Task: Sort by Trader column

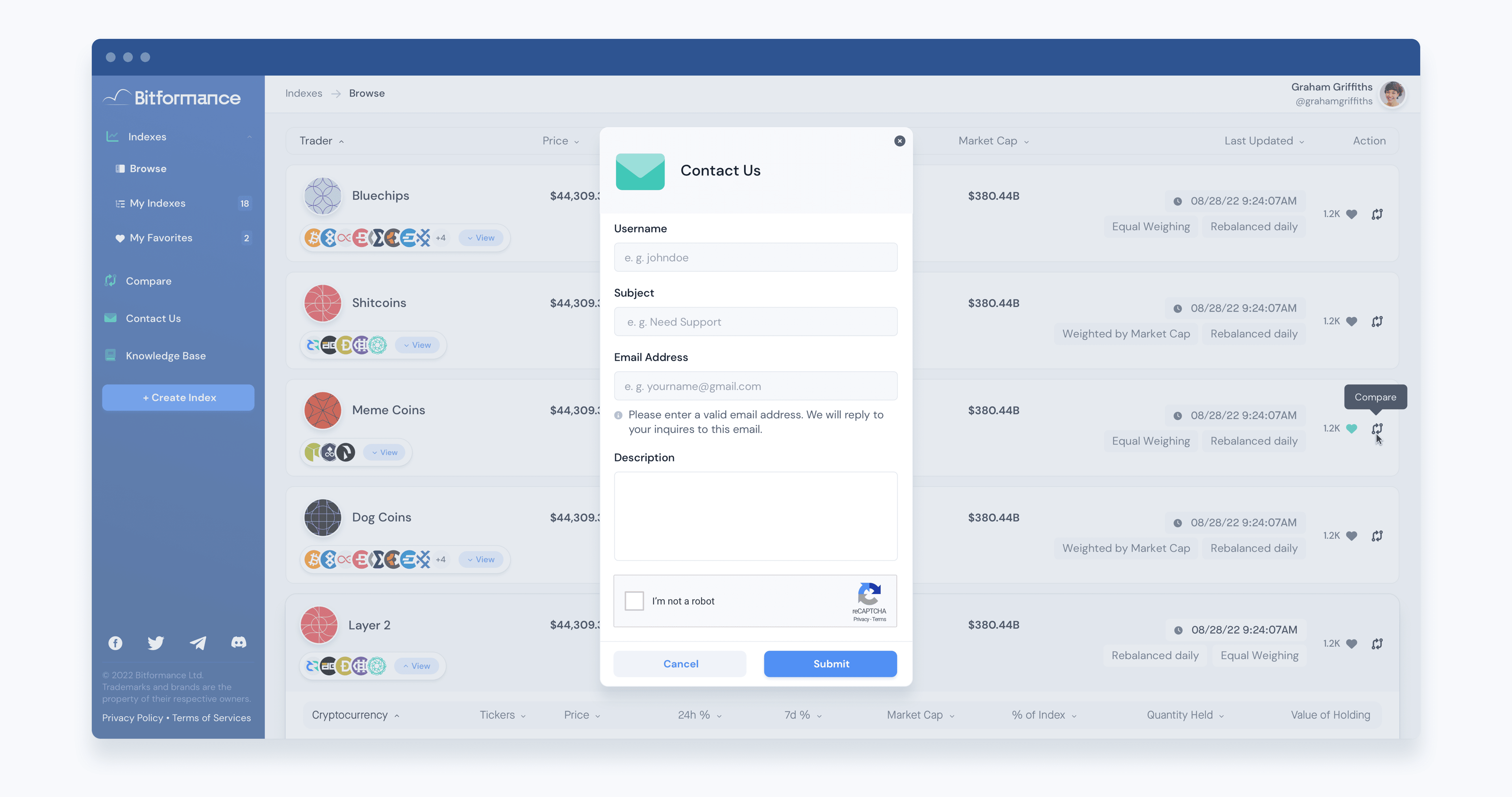Action: (x=321, y=141)
